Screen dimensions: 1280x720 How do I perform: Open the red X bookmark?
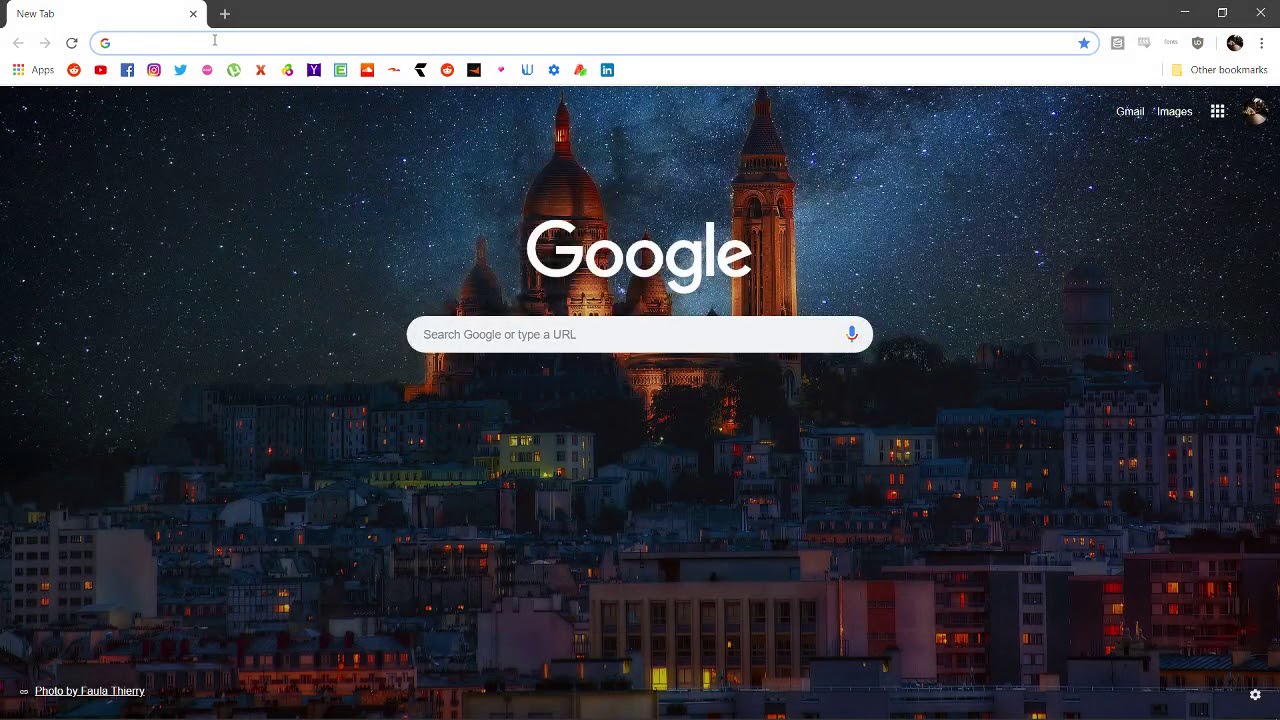click(260, 70)
